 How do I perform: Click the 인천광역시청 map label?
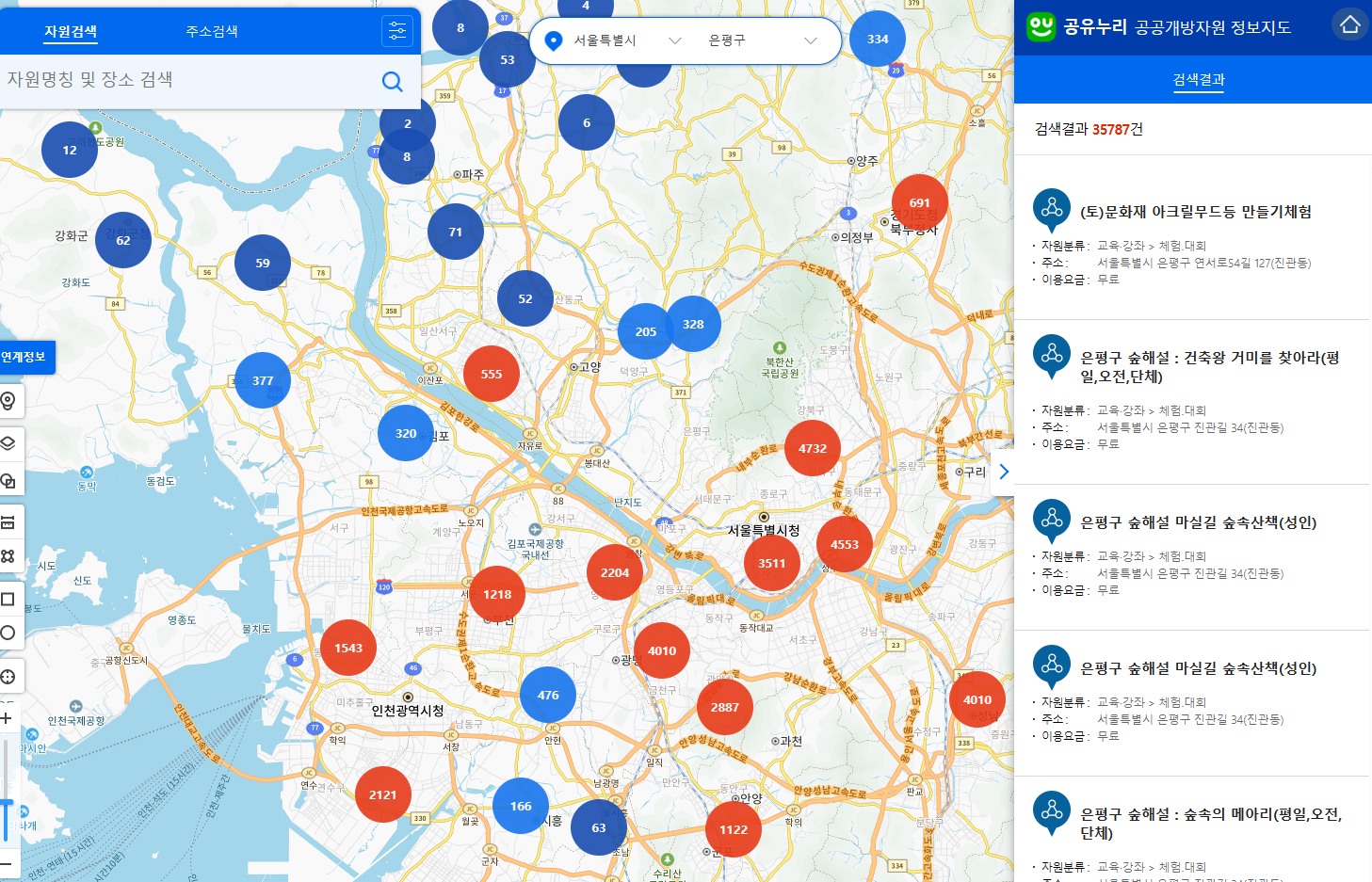[x=408, y=711]
